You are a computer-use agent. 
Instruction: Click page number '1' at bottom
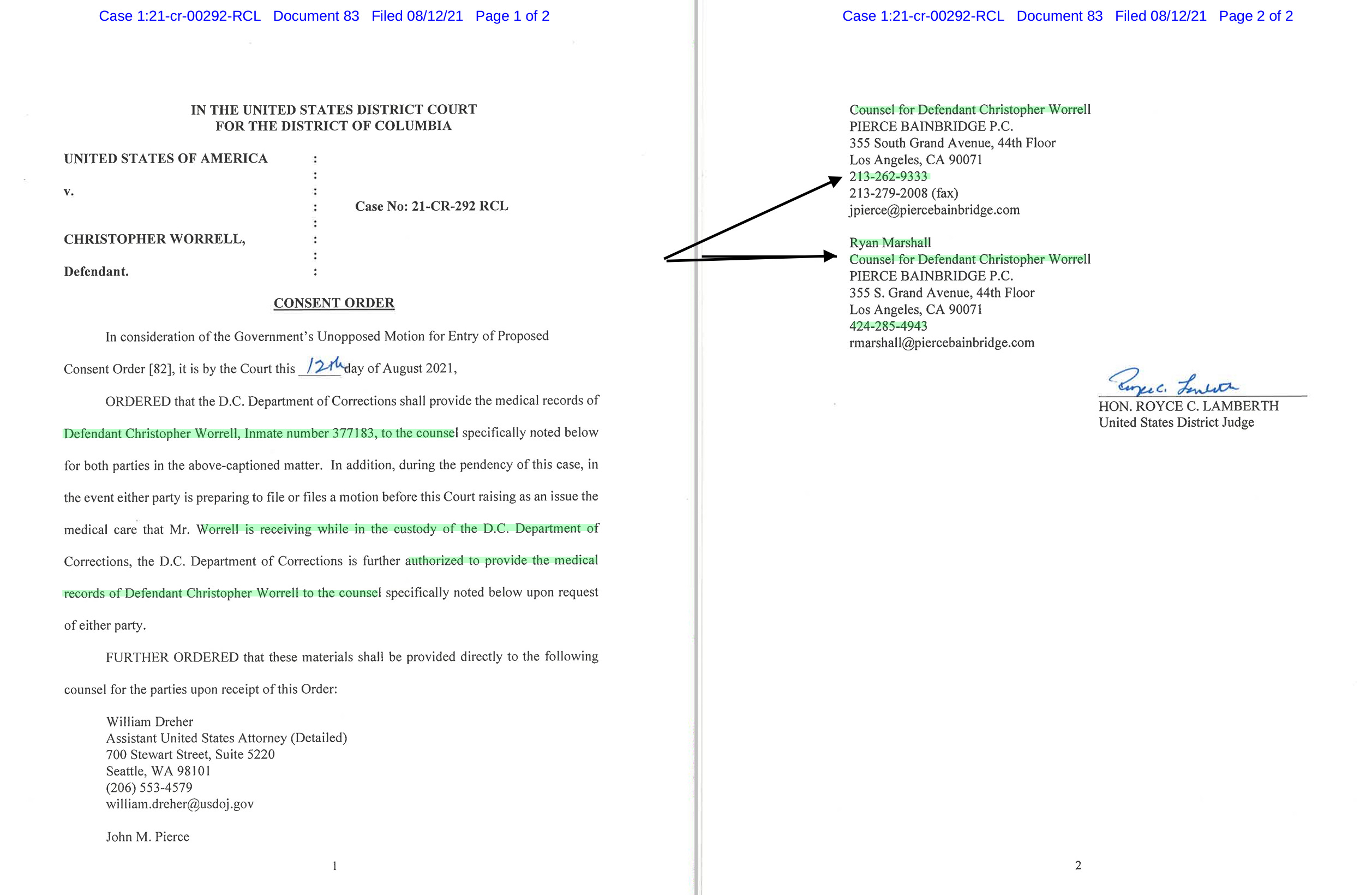pyautogui.click(x=334, y=866)
